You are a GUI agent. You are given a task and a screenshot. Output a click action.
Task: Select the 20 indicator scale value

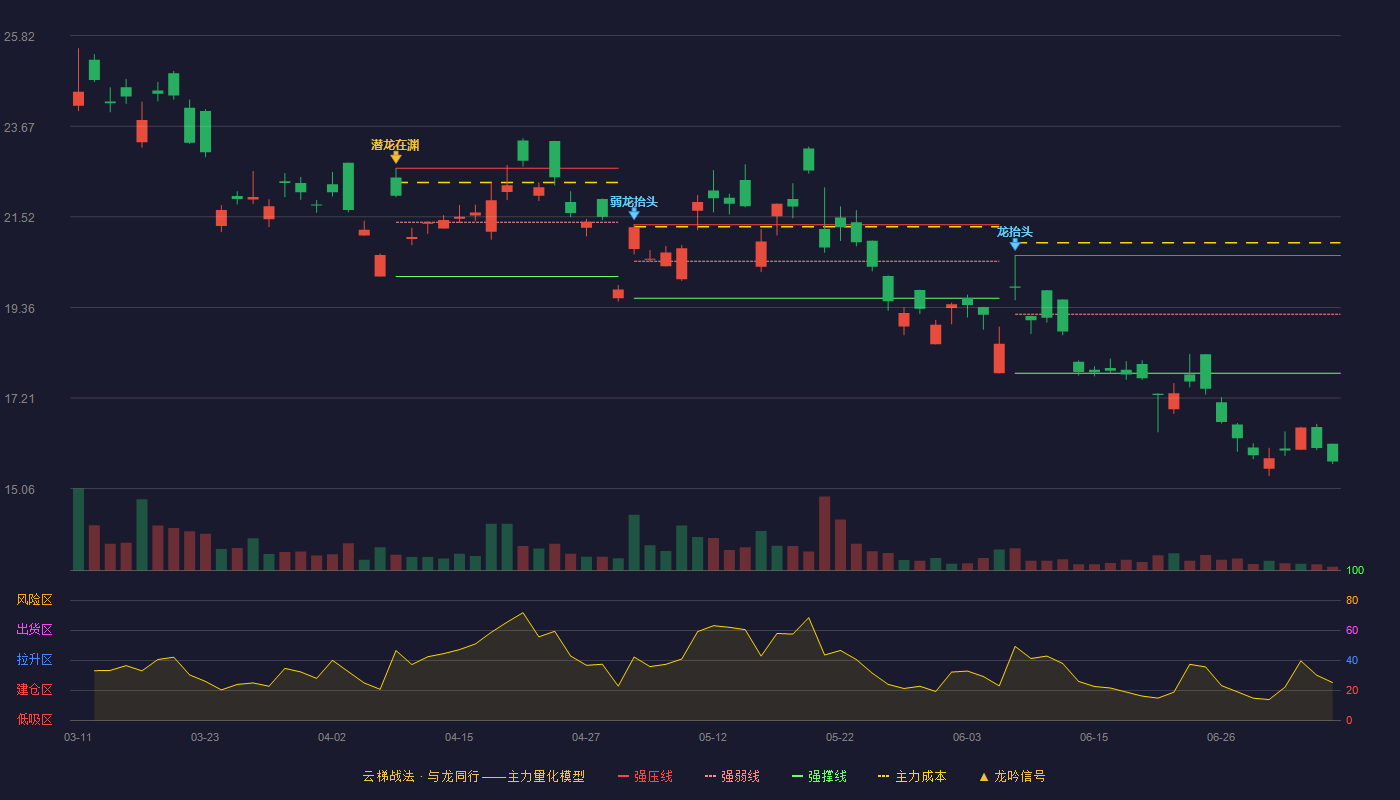pos(1352,691)
